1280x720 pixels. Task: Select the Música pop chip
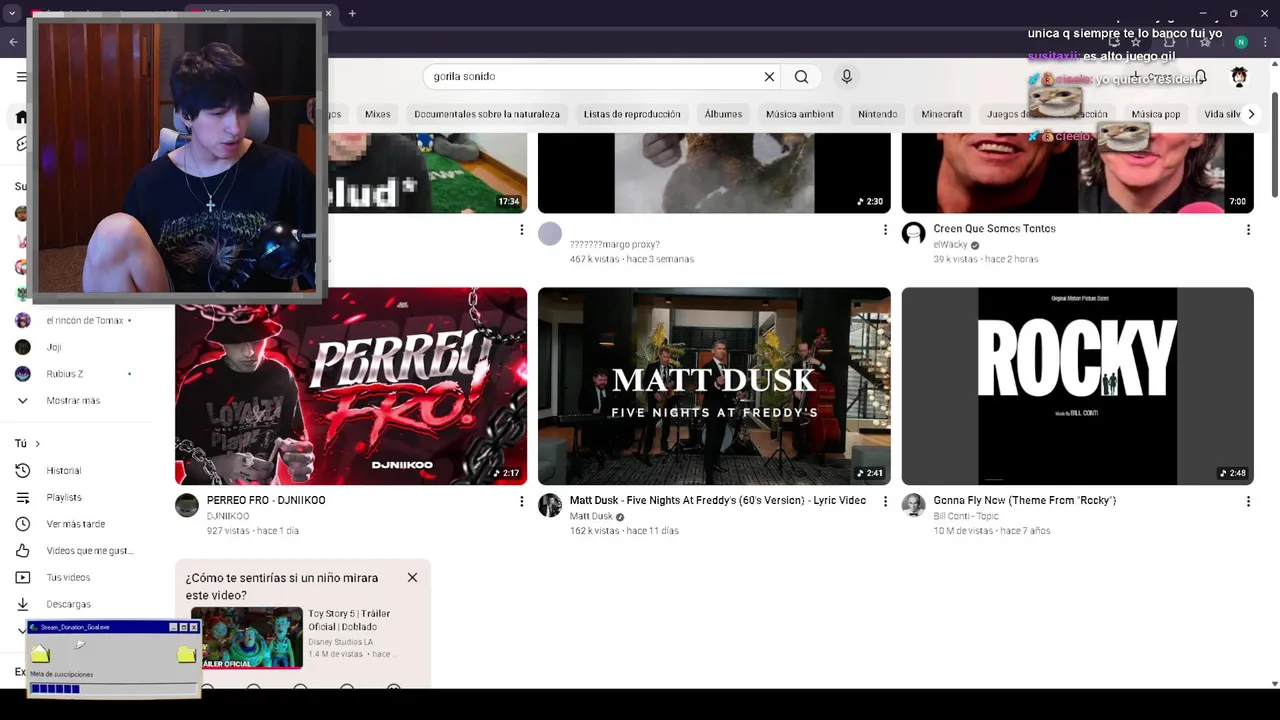click(x=1156, y=114)
